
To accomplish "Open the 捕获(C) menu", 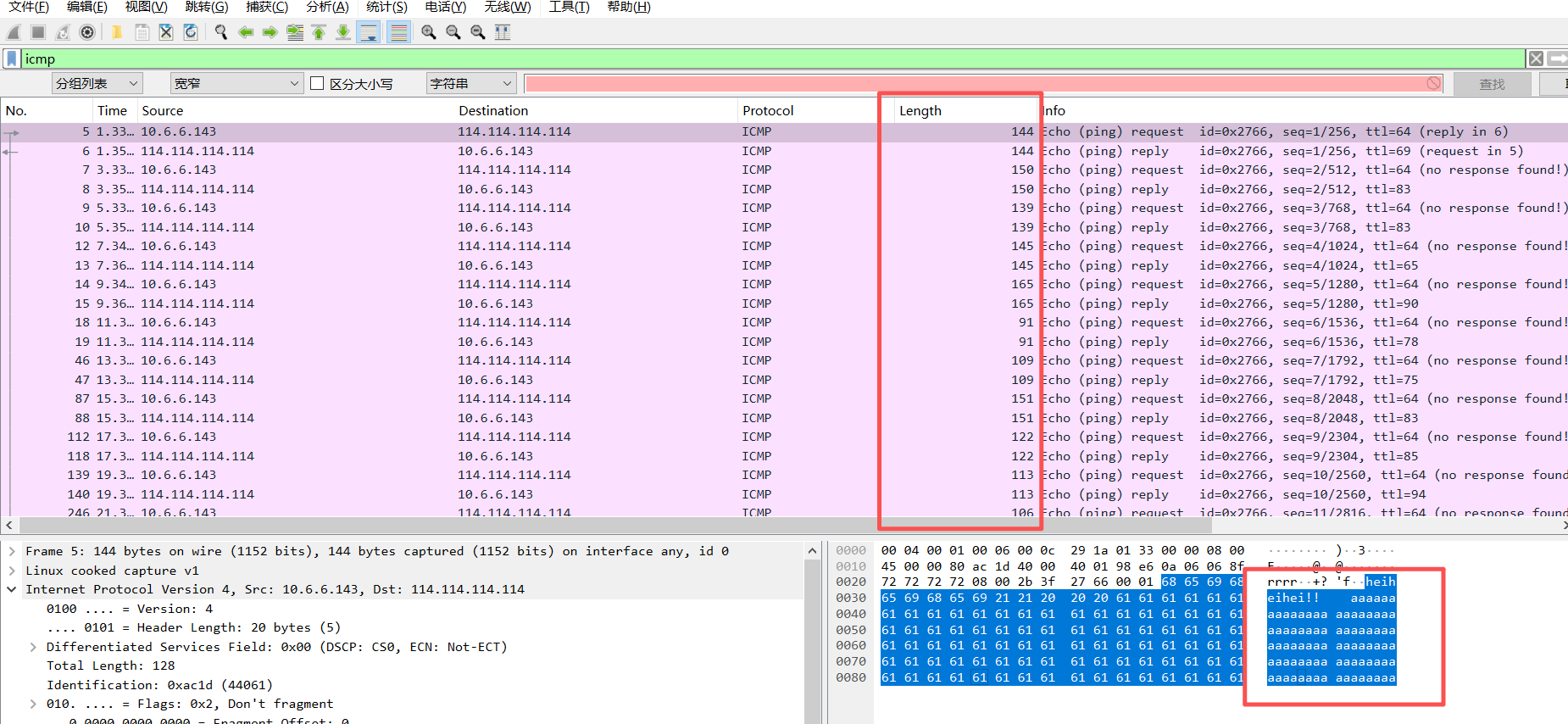I will tap(267, 7).
